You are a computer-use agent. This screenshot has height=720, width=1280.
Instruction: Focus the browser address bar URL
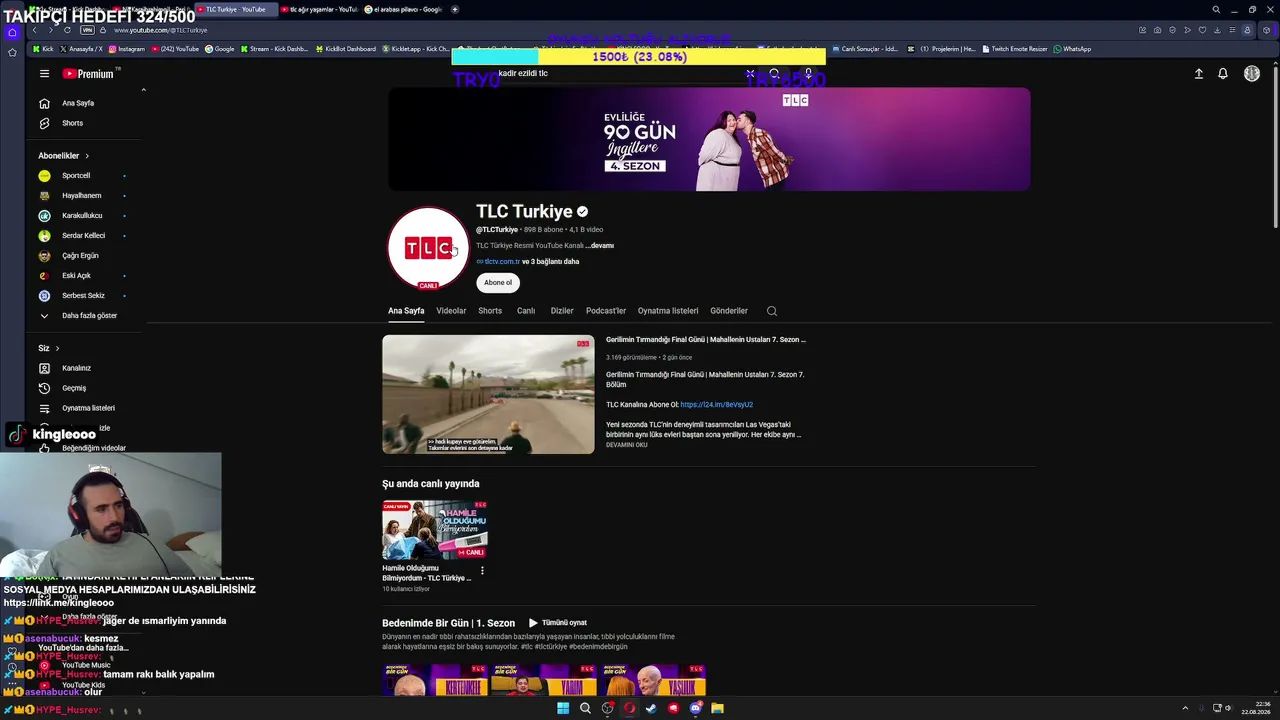point(160,30)
